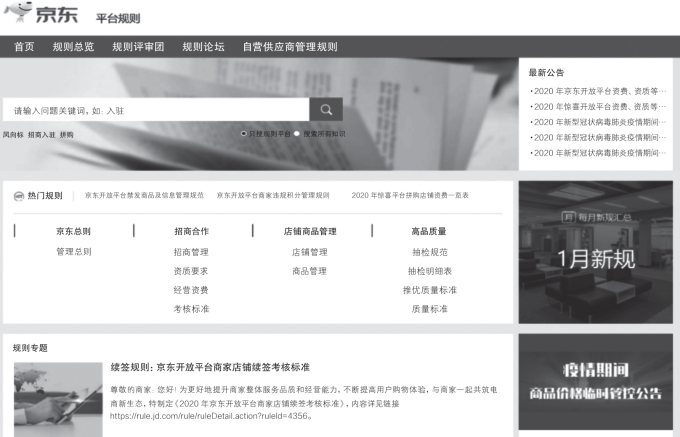
Task: Open 2020年惊喜平台拼购店铺资费一览表 link
Action: [x=410, y=195]
